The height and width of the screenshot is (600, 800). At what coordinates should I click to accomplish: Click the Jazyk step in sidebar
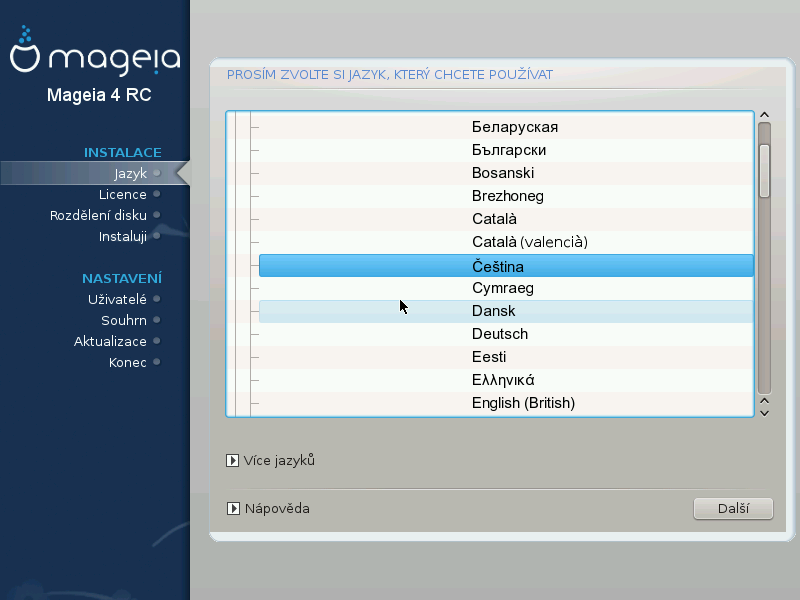[130, 173]
